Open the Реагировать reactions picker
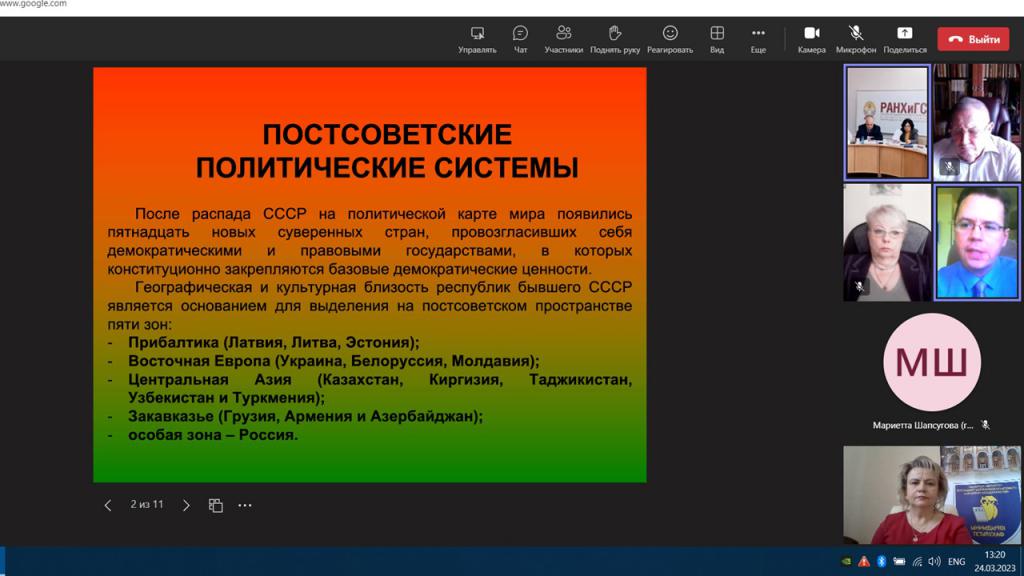The height and width of the screenshot is (576, 1024). [x=670, y=39]
